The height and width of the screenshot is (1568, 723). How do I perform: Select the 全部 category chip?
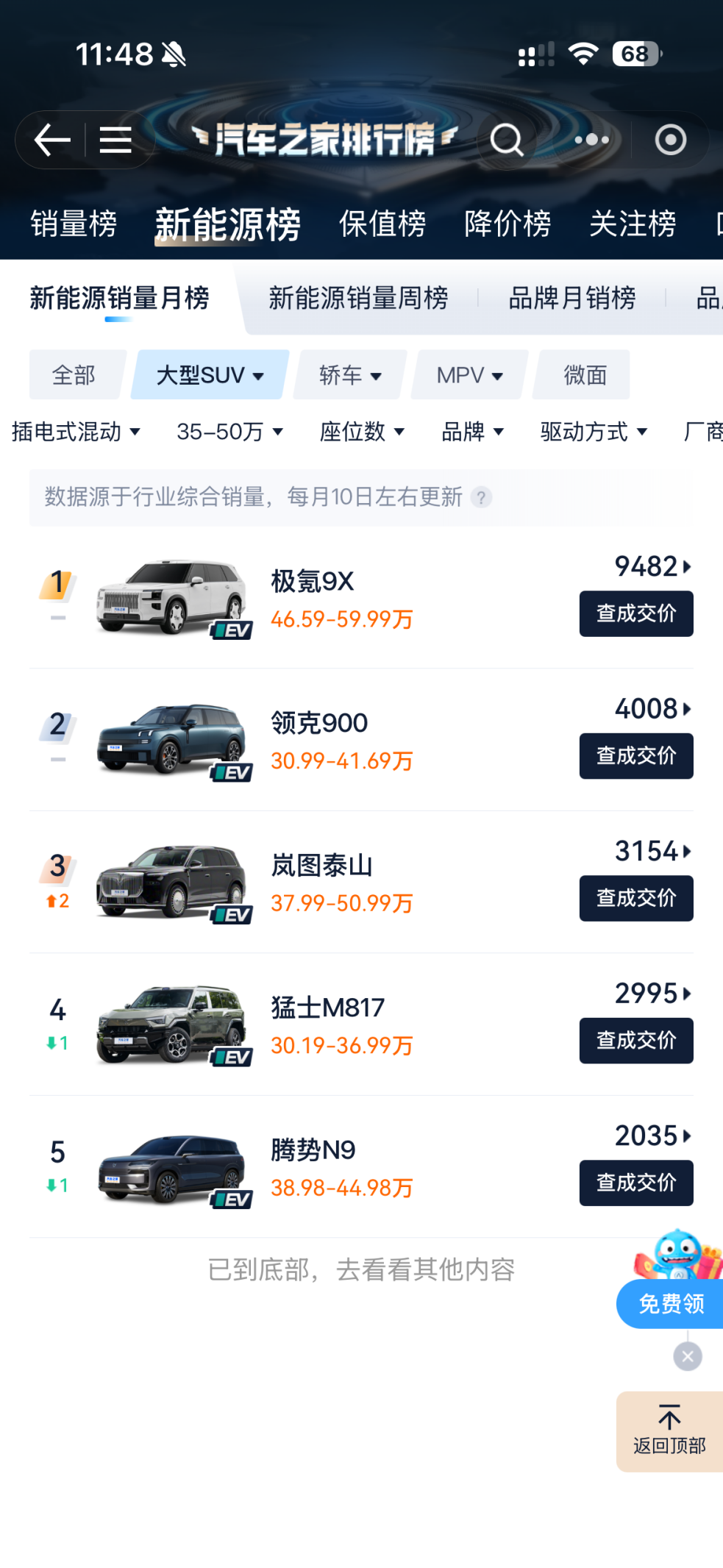[74, 375]
